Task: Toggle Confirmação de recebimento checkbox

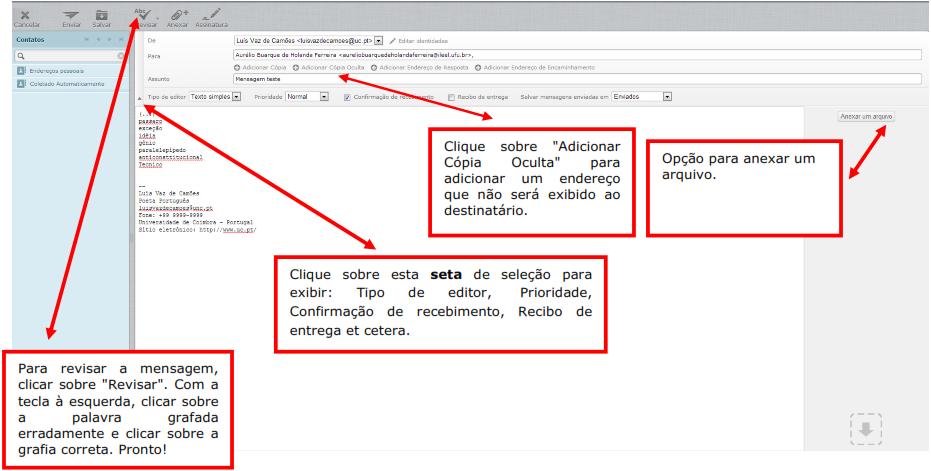Action: [346, 97]
